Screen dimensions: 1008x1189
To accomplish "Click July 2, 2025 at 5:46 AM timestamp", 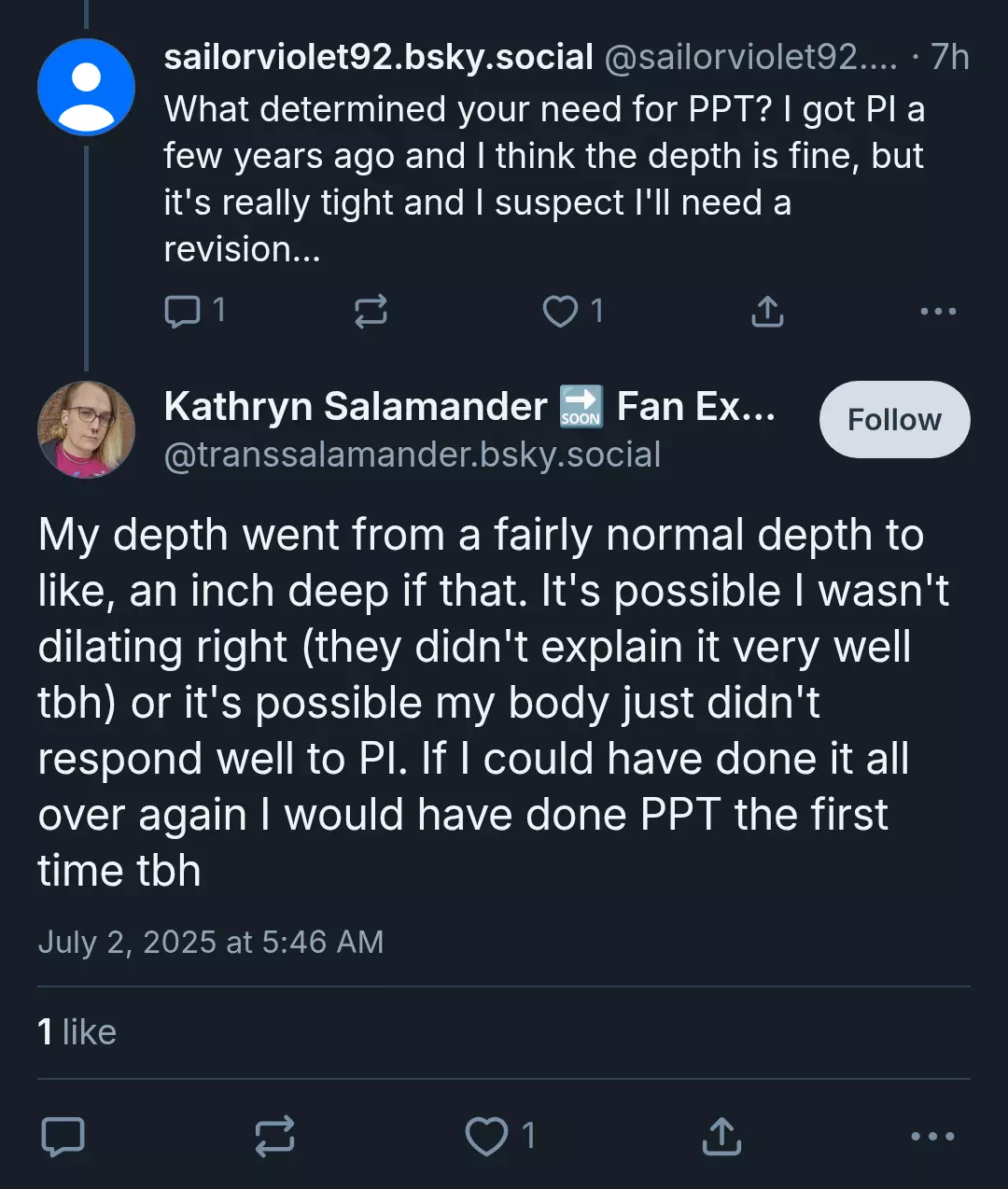I will pyautogui.click(x=211, y=942).
